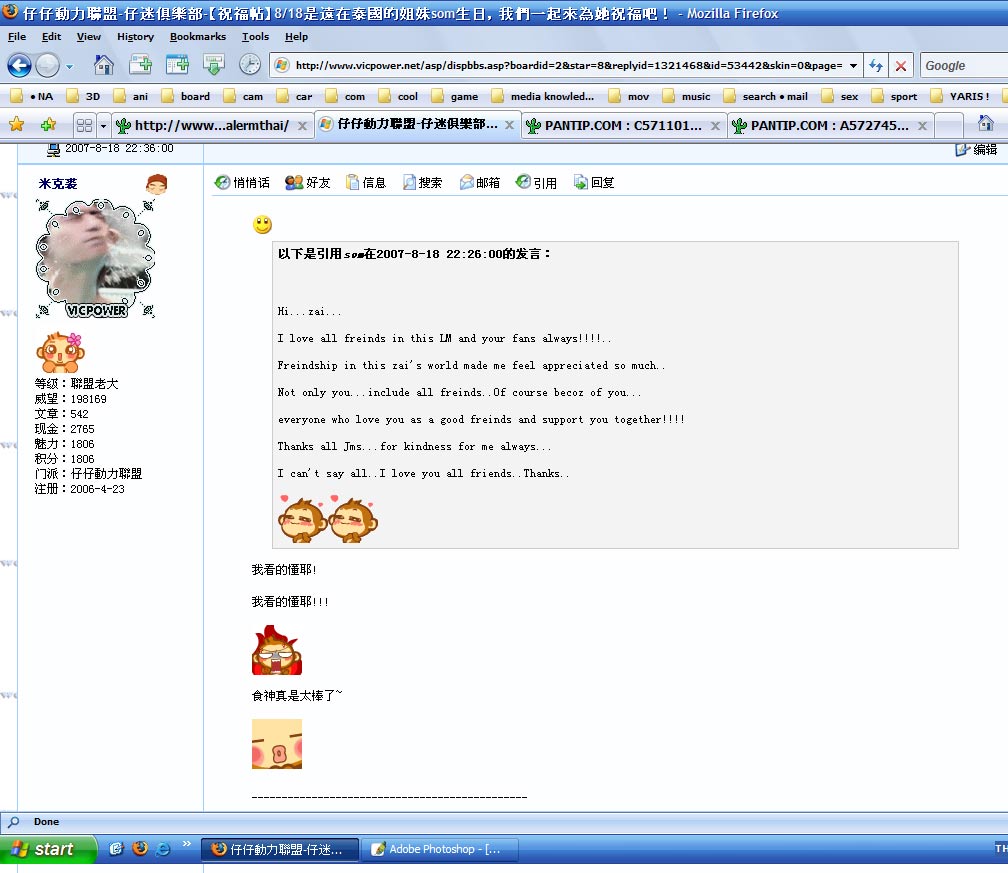Image resolution: width=1008 pixels, height=873 pixels.
Task: Click the text 食神真是太棒了~
Action: coord(297,696)
